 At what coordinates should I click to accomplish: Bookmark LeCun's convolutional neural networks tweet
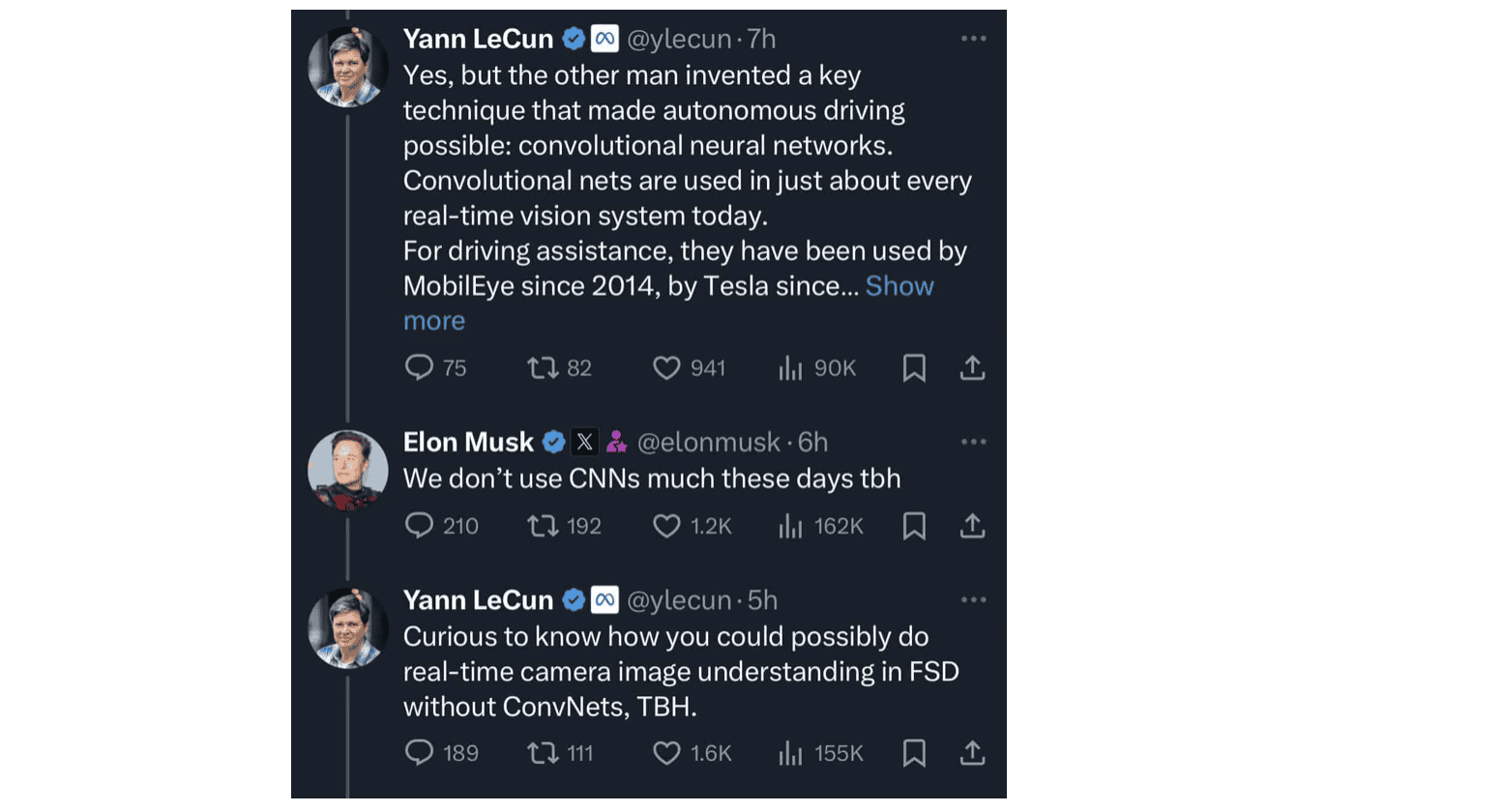point(914,367)
